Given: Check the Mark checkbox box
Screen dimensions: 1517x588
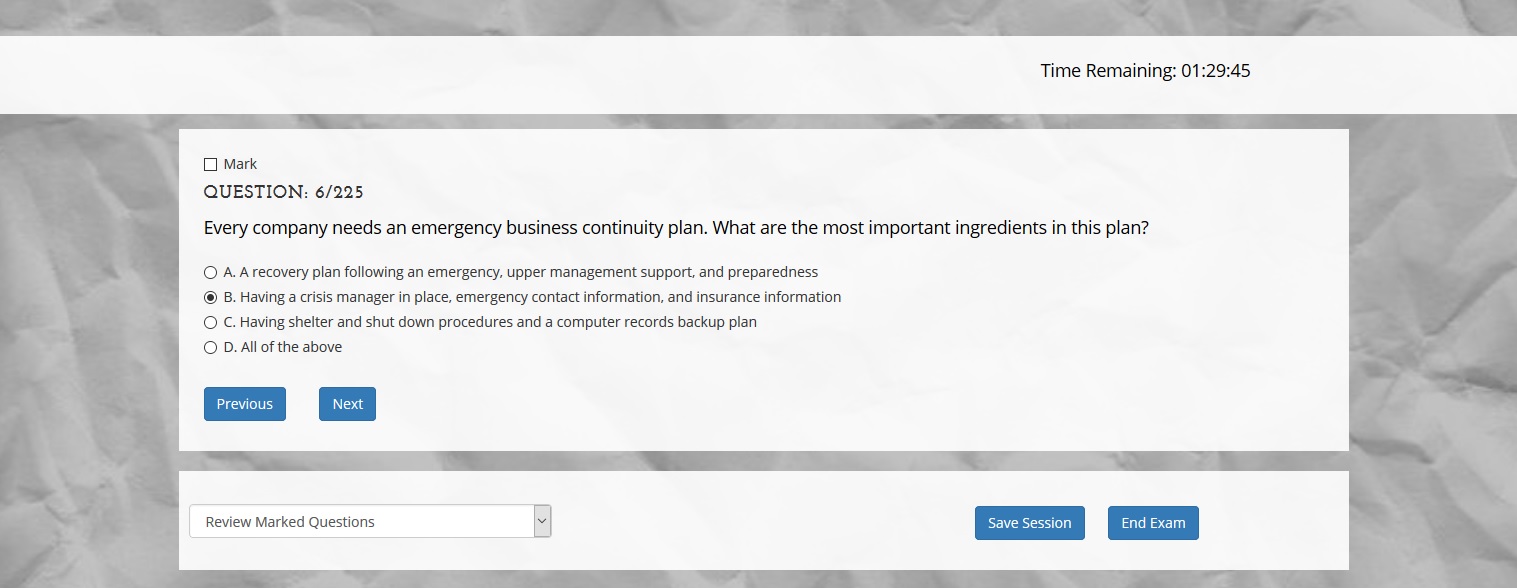Looking at the screenshot, I should pyautogui.click(x=210, y=164).
